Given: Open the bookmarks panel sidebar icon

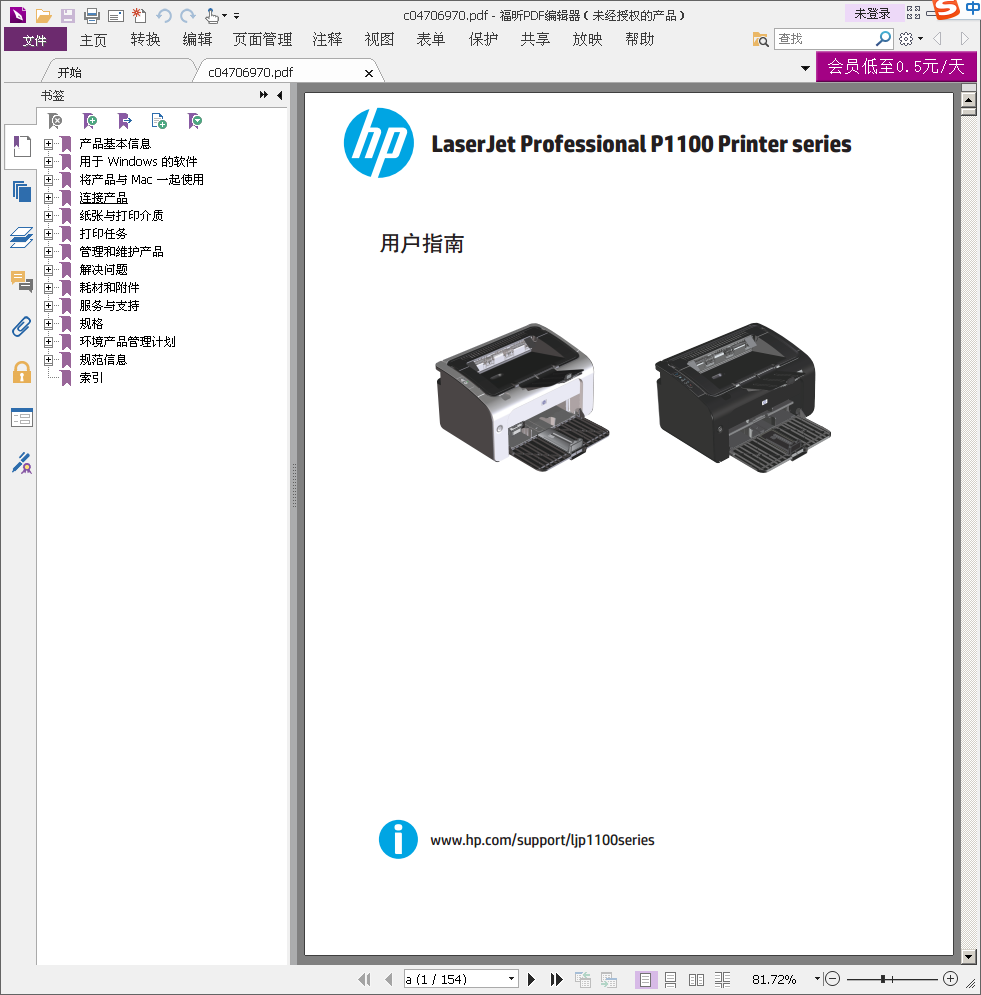Looking at the screenshot, I should click(x=22, y=146).
